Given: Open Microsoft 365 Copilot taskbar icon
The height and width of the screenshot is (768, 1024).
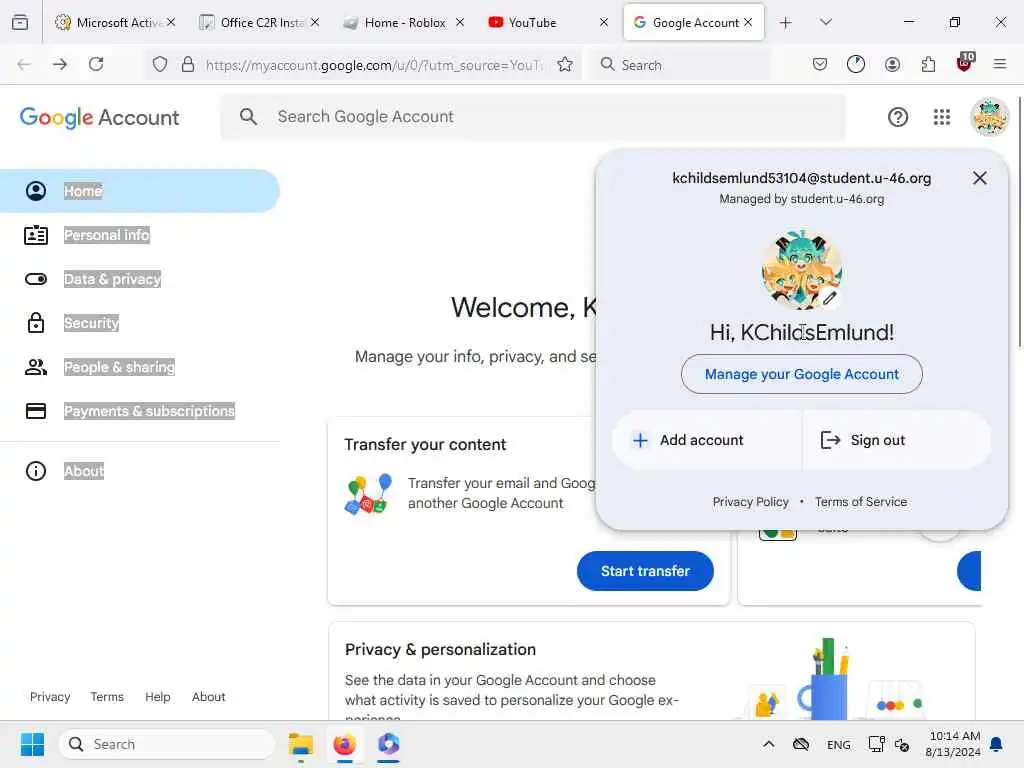Looking at the screenshot, I should pos(389,744).
